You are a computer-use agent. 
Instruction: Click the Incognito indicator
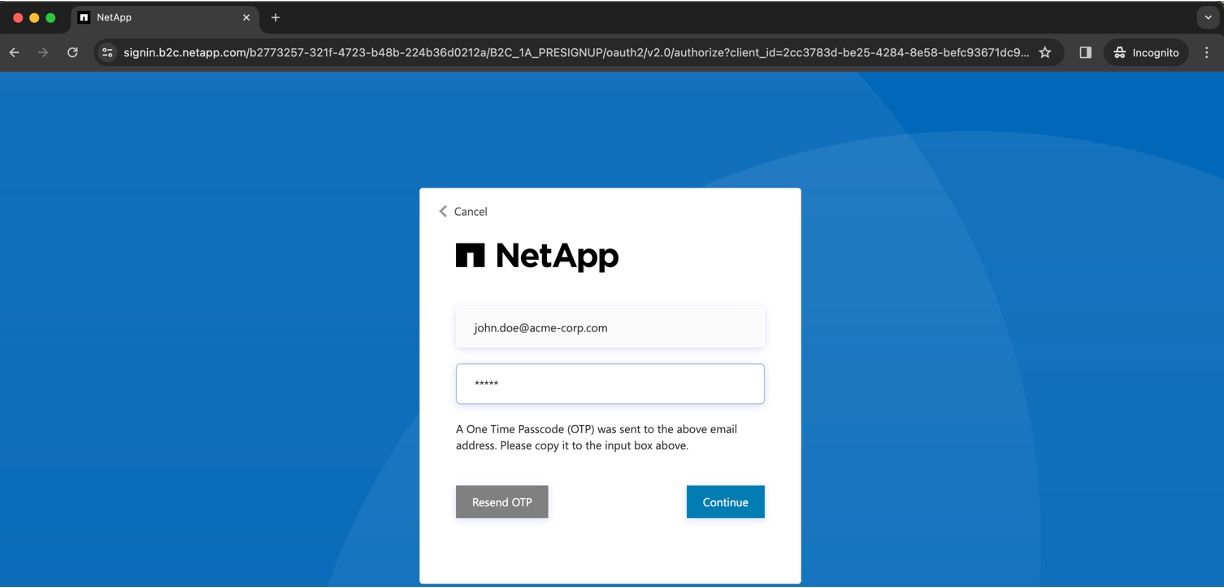point(1147,52)
